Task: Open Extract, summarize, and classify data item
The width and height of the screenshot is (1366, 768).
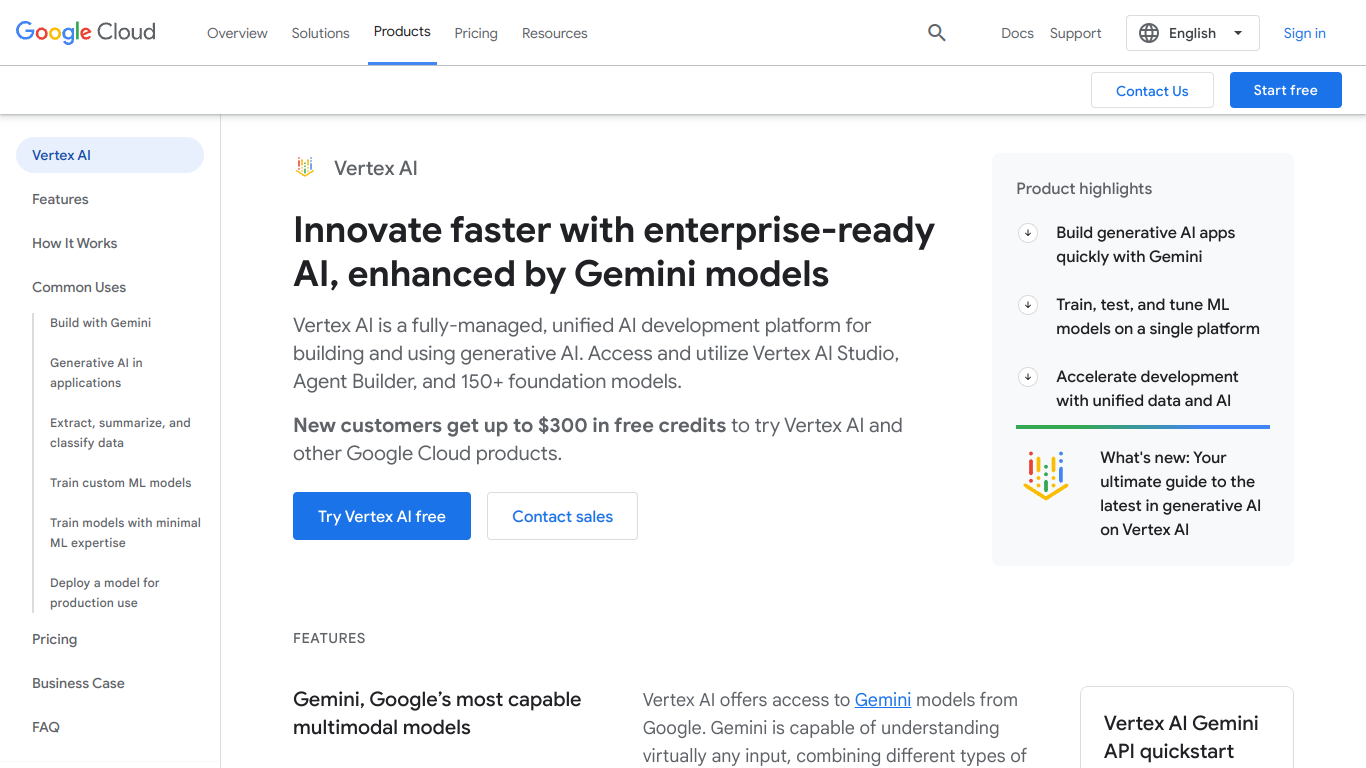Action: 120,433
